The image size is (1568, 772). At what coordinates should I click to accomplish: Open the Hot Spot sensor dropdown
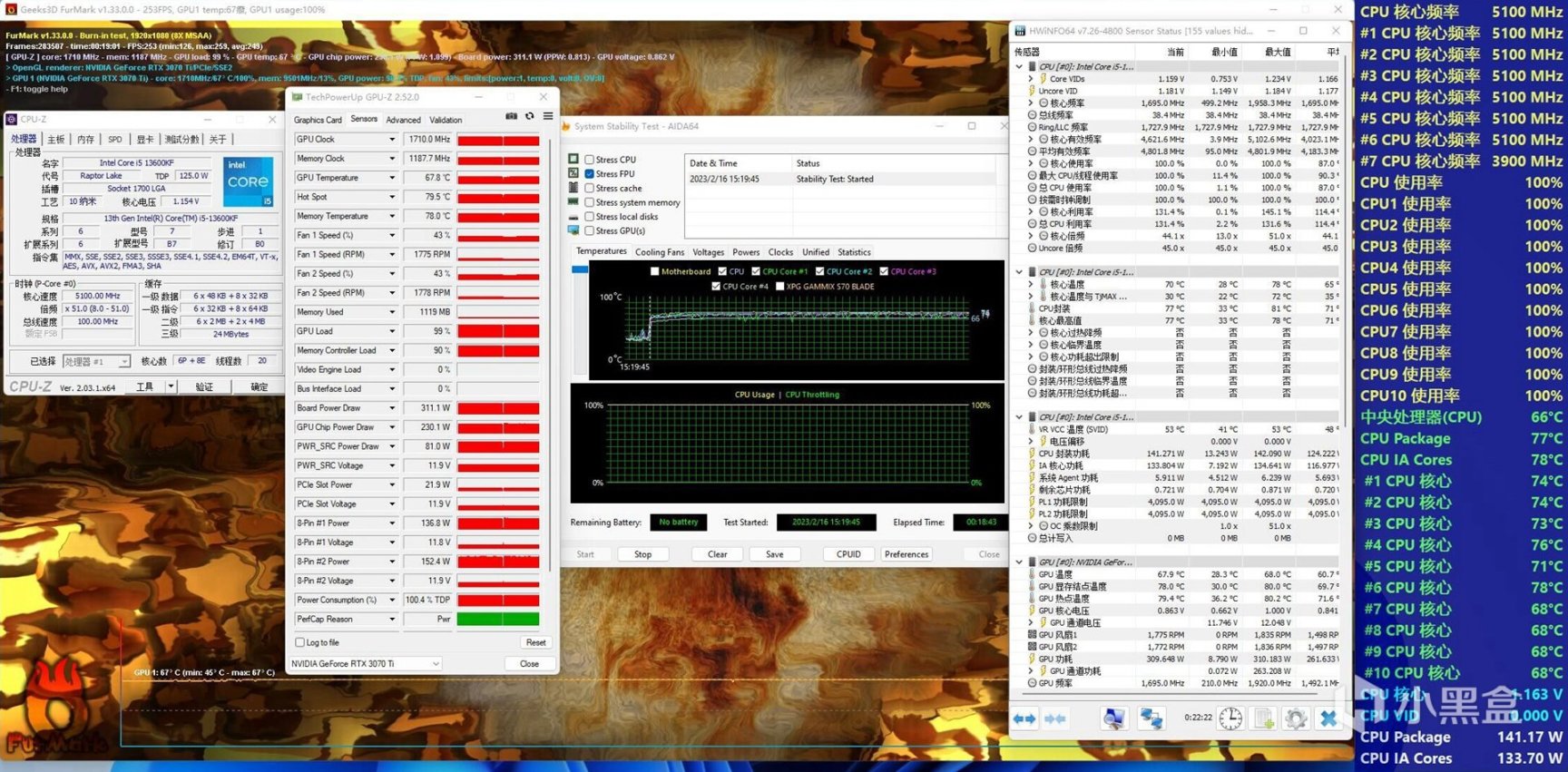pos(392,197)
